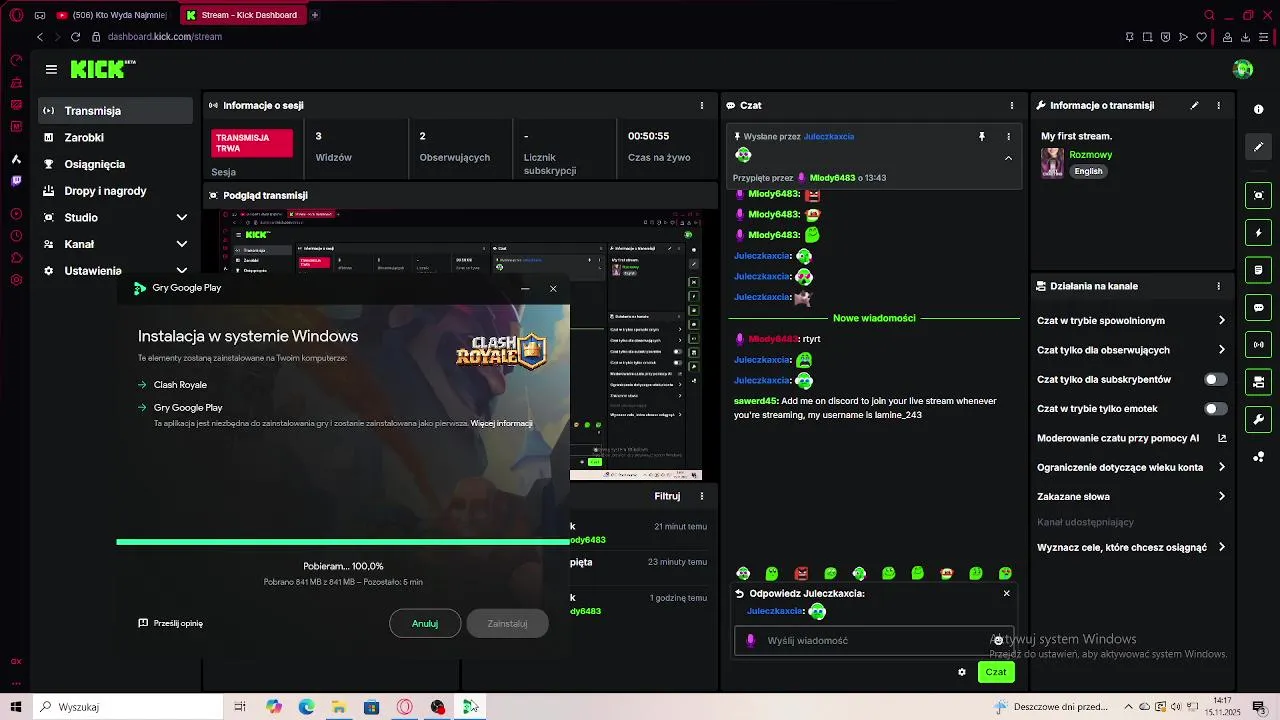Open Windows Start menu
Viewport: 1280px width, 720px height.
tap(16, 707)
